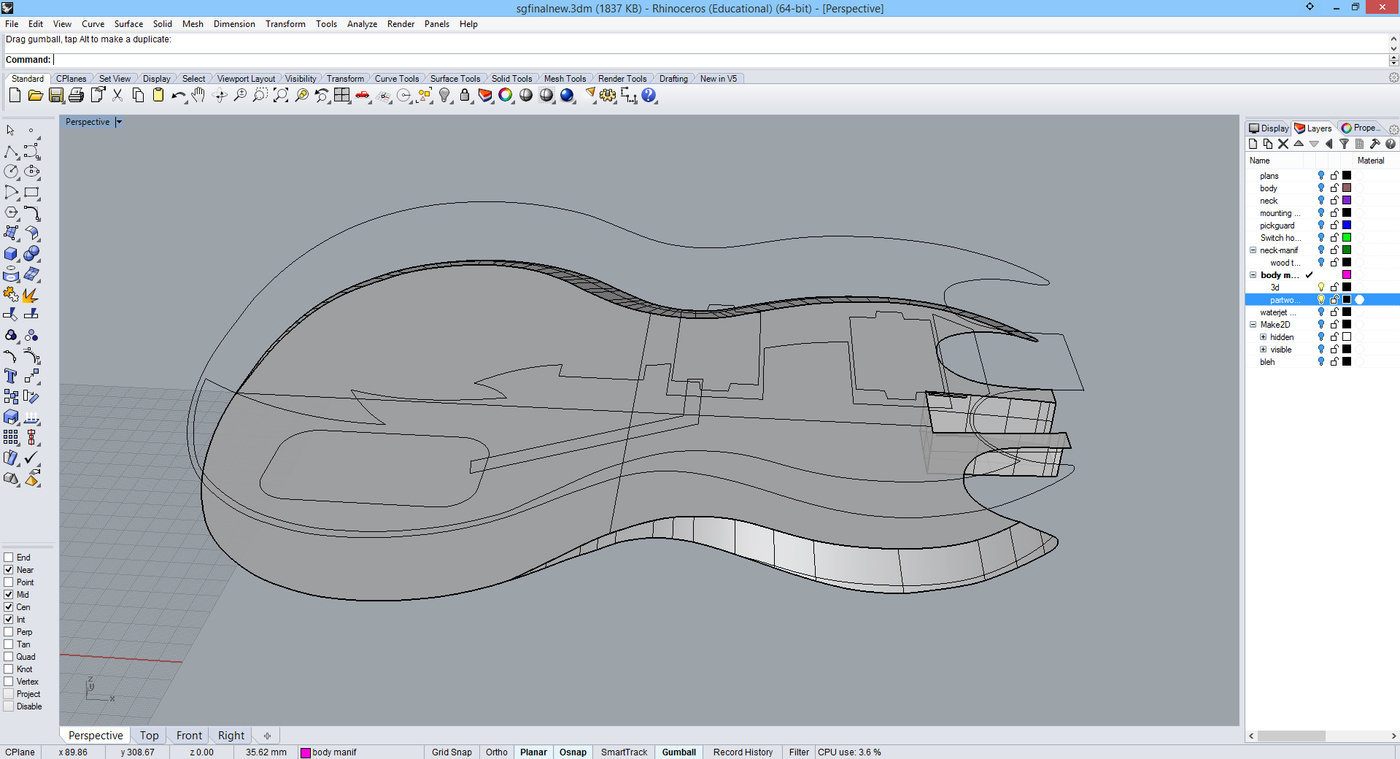The width and height of the screenshot is (1400, 759).
Task: Toggle Gumball in status bar
Action: coord(679,752)
